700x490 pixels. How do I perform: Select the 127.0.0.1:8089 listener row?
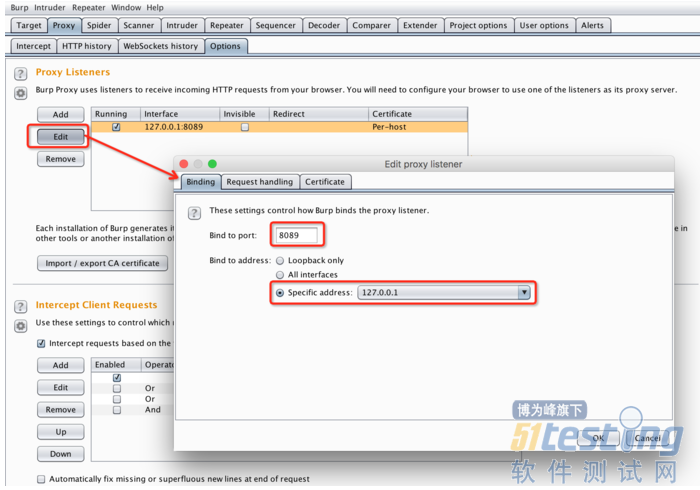[x=279, y=127]
